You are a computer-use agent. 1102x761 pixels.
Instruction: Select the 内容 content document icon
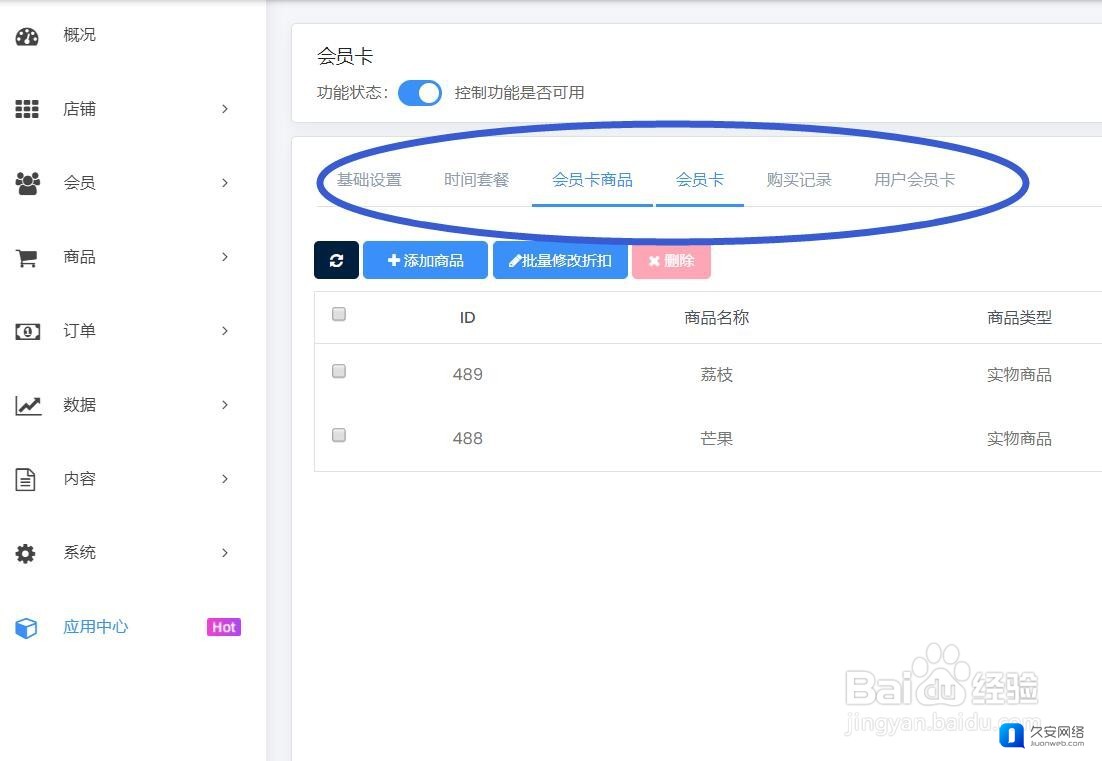click(x=27, y=479)
